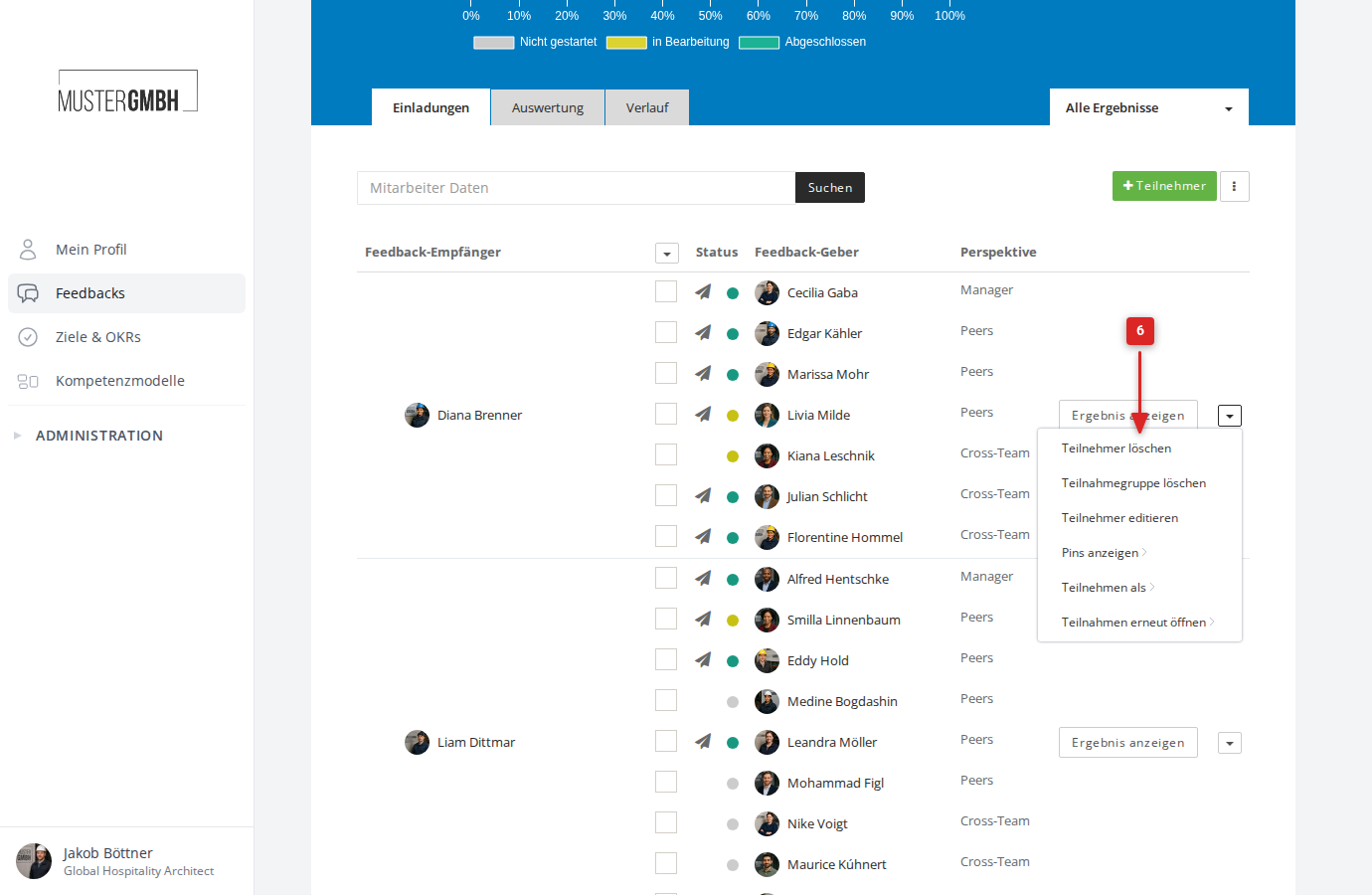Open Mein Profil sidebar icon
This screenshot has width=1372, height=895.
(28, 249)
